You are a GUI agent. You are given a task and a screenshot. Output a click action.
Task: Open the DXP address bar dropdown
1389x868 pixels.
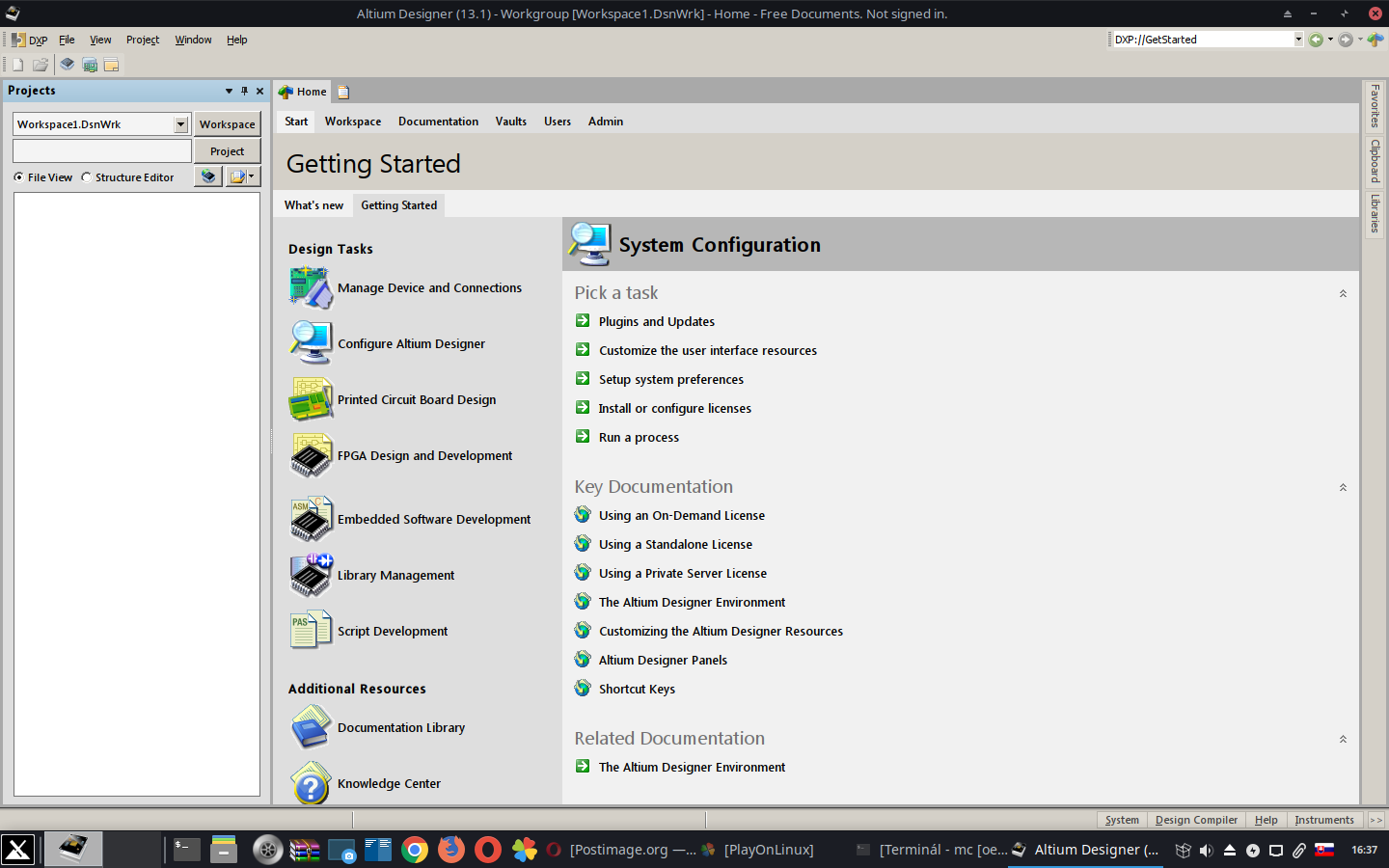click(1298, 40)
